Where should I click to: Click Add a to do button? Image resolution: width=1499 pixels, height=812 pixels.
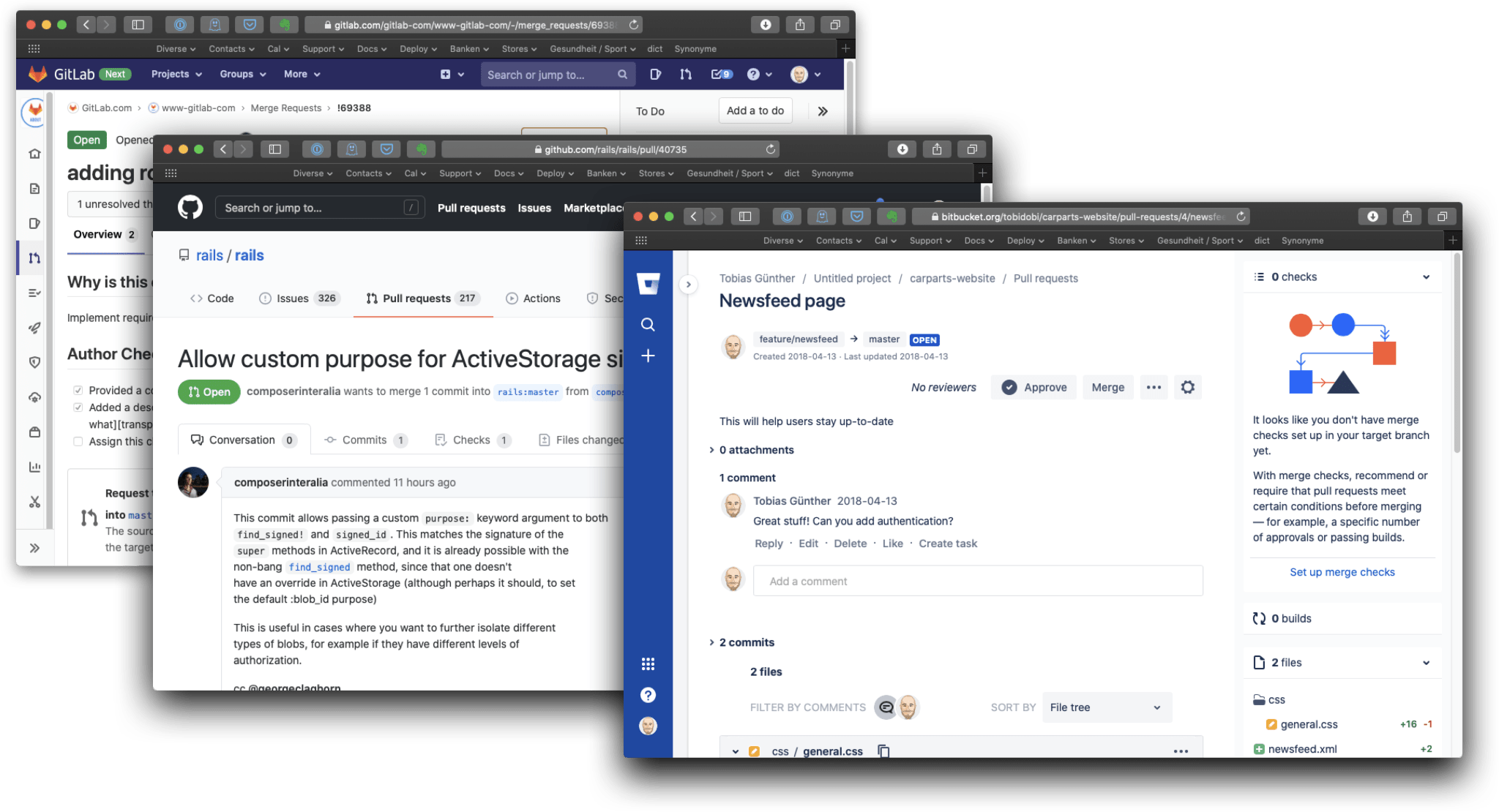(x=755, y=110)
